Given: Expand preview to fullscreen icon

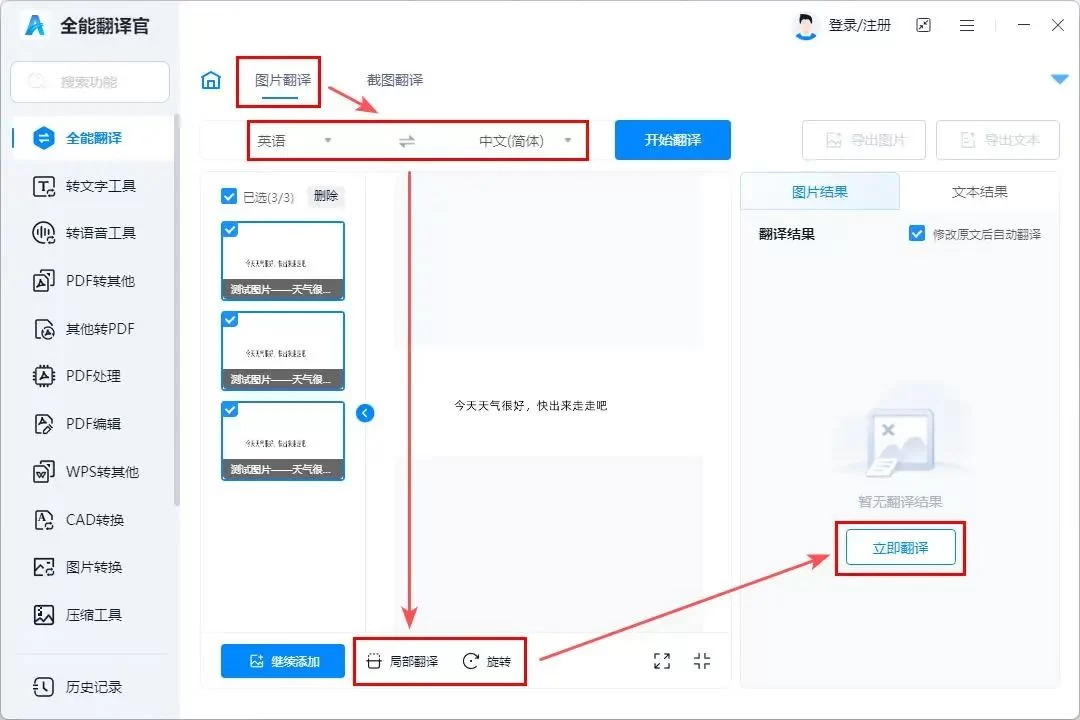Looking at the screenshot, I should (661, 661).
